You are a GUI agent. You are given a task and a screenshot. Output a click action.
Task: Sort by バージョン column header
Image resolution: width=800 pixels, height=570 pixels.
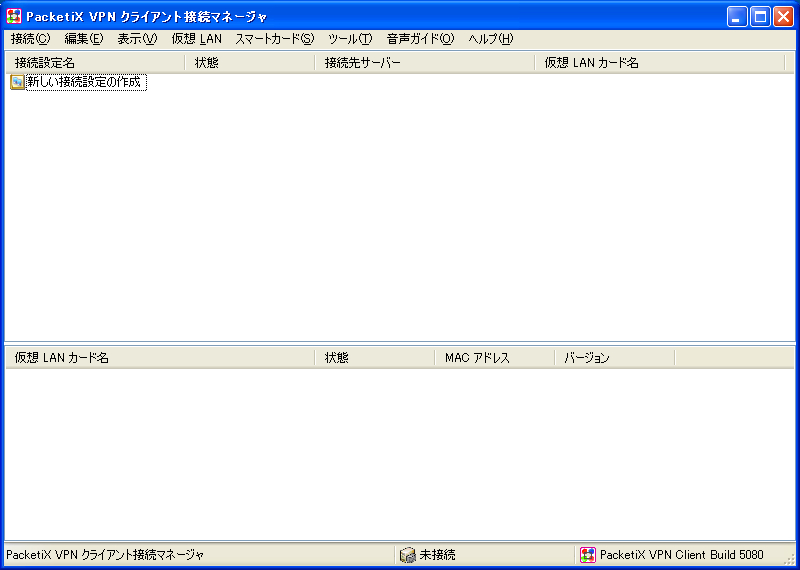click(x=615, y=358)
